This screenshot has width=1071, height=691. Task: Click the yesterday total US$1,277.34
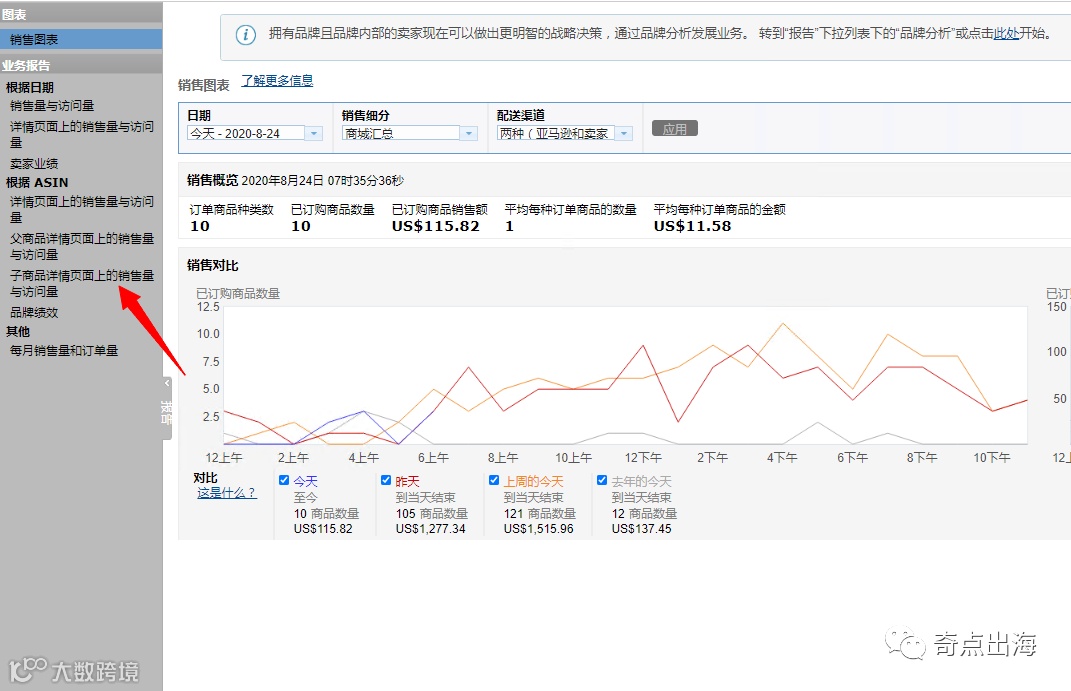(x=430, y=528)
